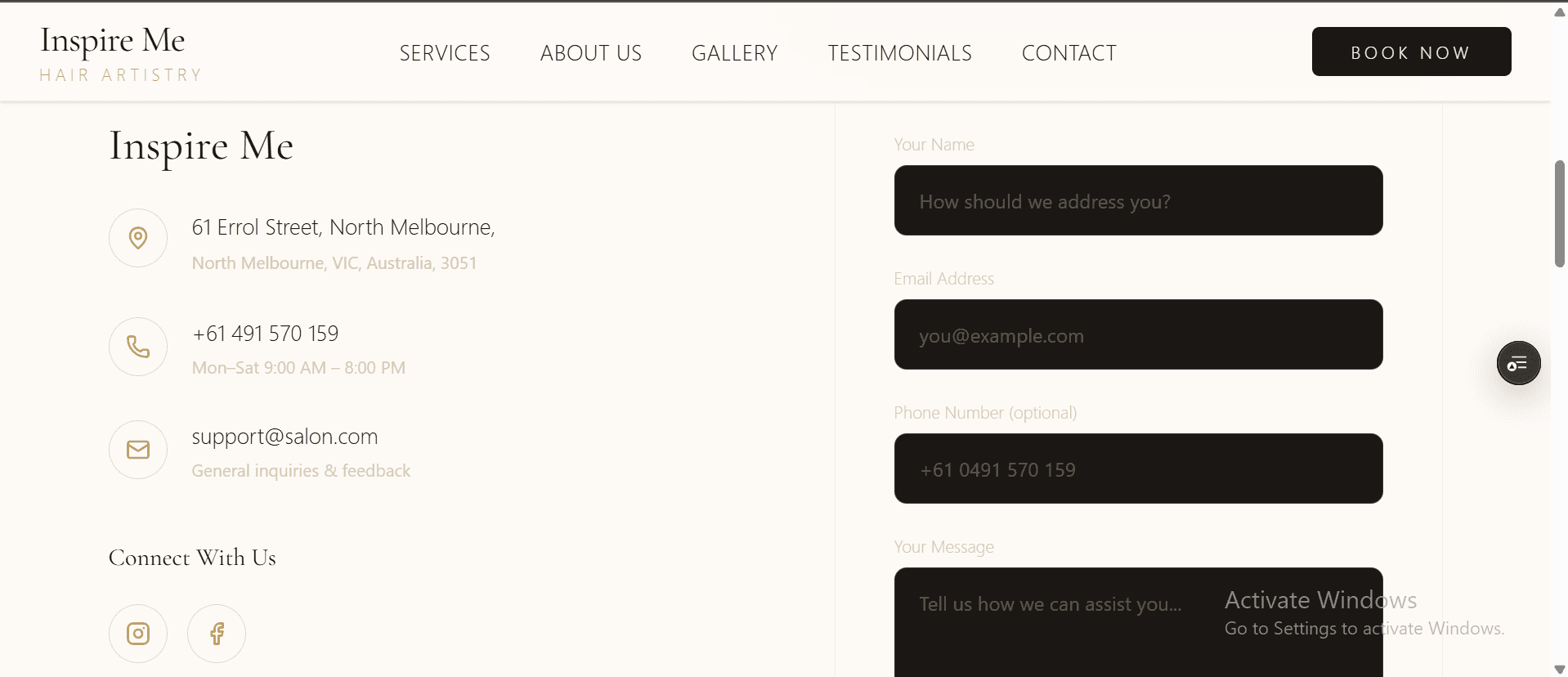Click into the Email Address field

[1138, 335]
